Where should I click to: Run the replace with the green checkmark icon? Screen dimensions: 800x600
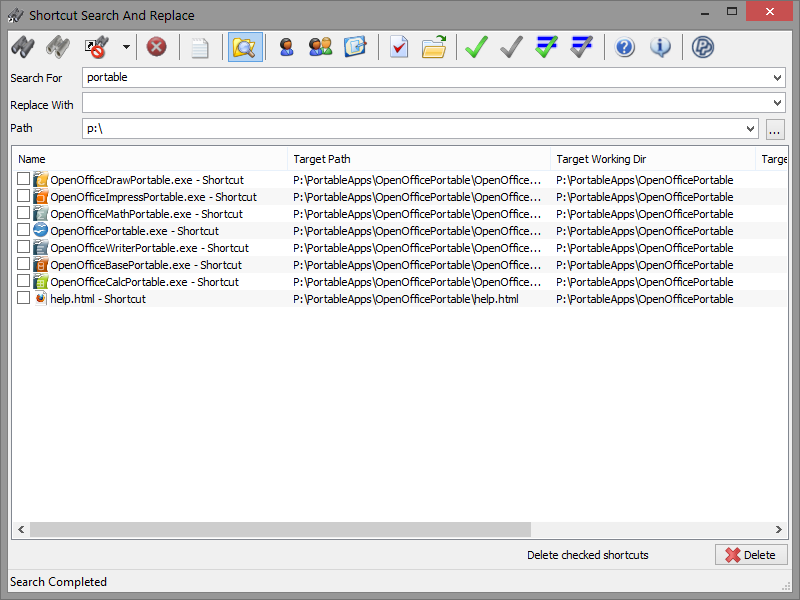click(x=476, y=47)
